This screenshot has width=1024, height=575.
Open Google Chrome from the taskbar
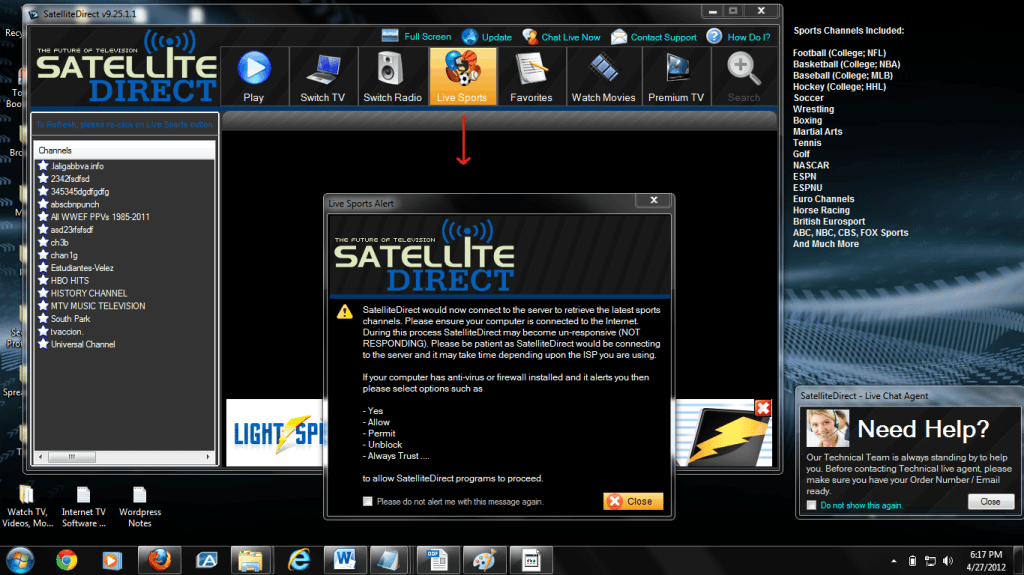point(66,560)
